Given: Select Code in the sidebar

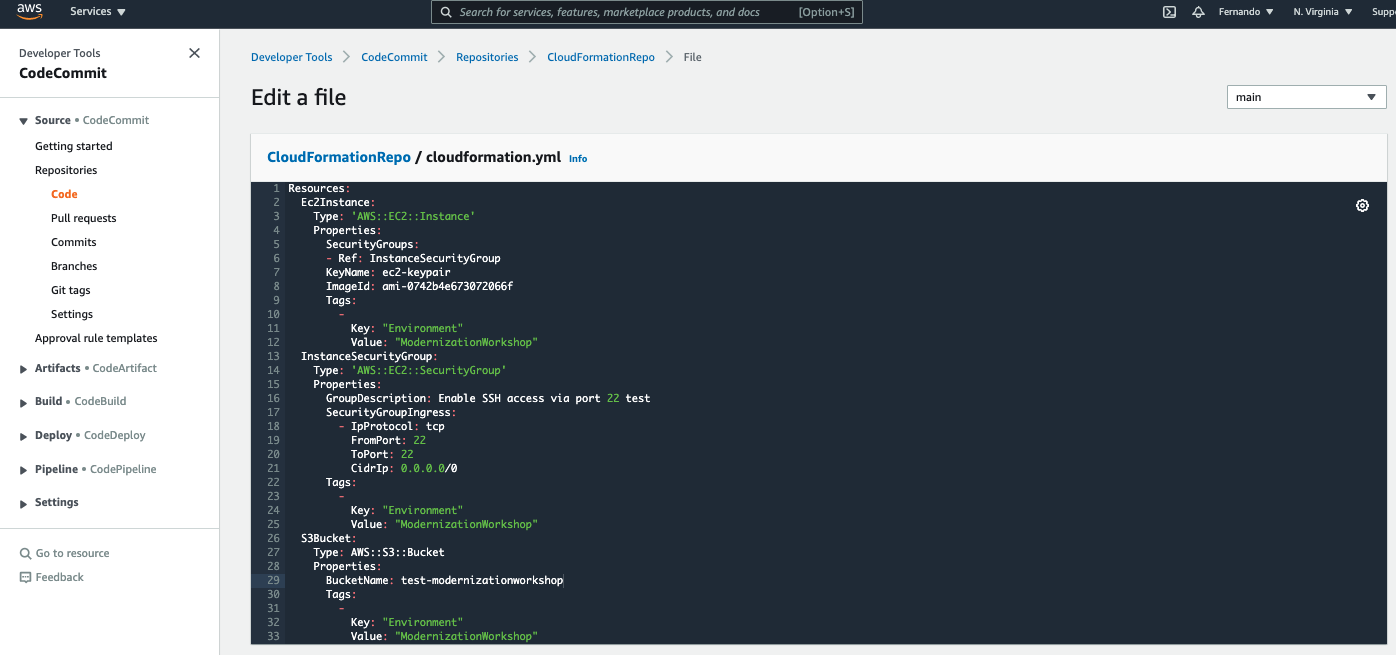Looking at the screenshot, I should (64, 194).
